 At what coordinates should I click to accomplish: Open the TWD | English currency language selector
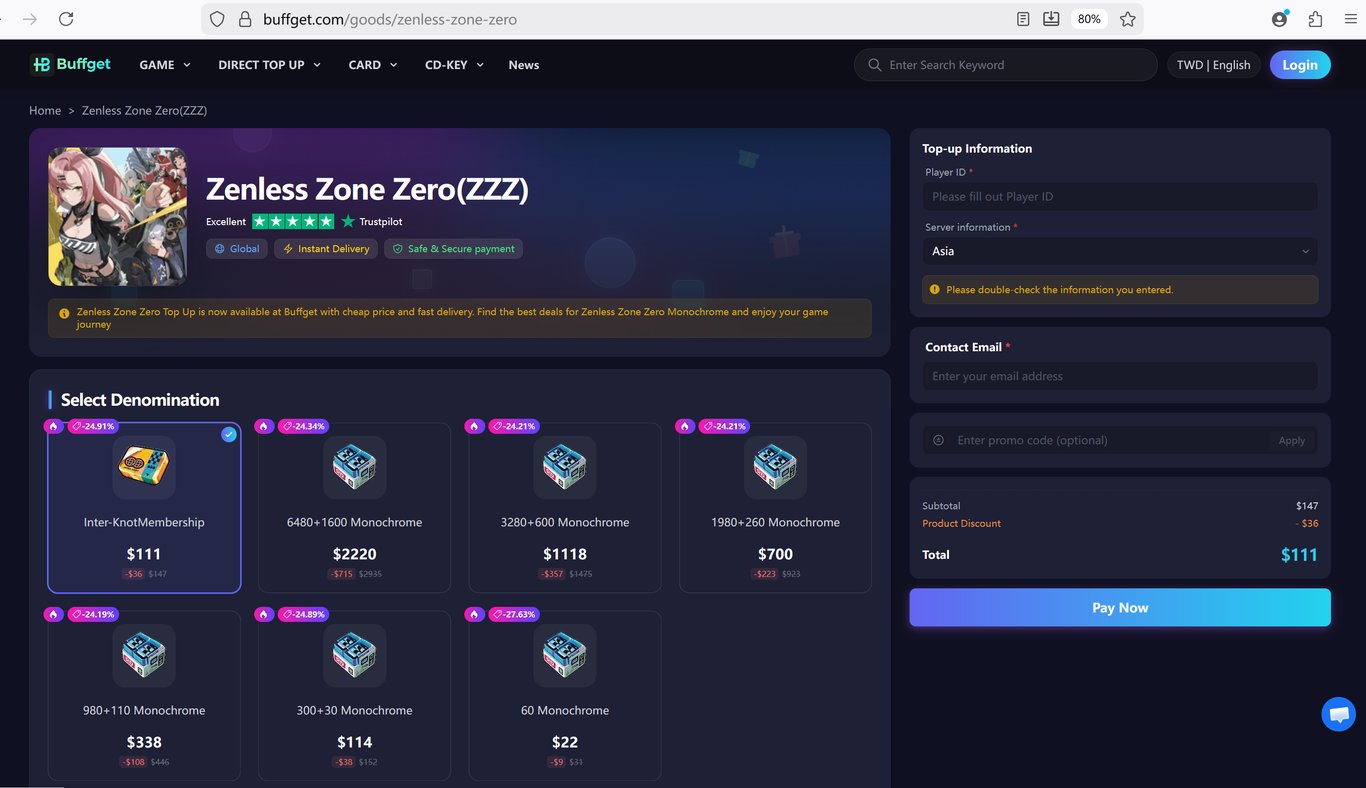1214,65
